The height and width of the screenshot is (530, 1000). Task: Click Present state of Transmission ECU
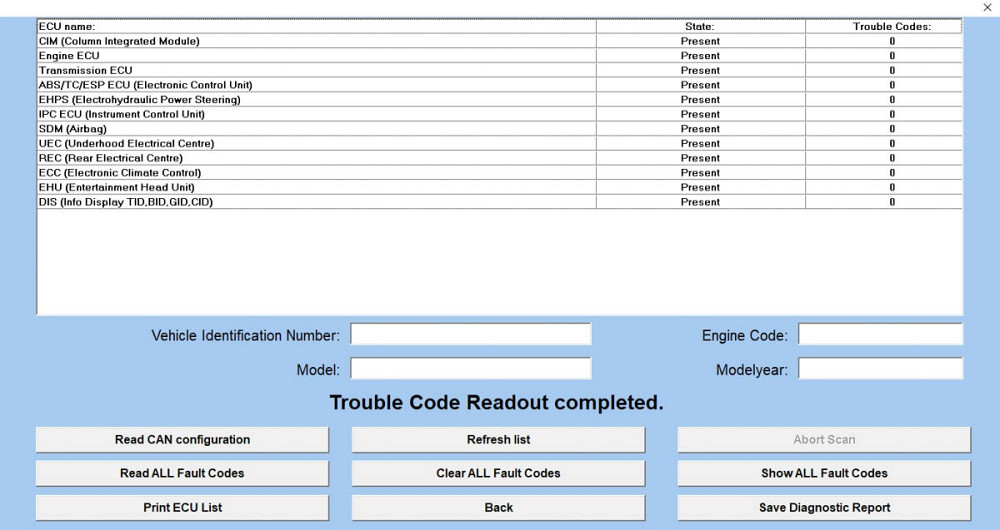[x=700, y=70]
